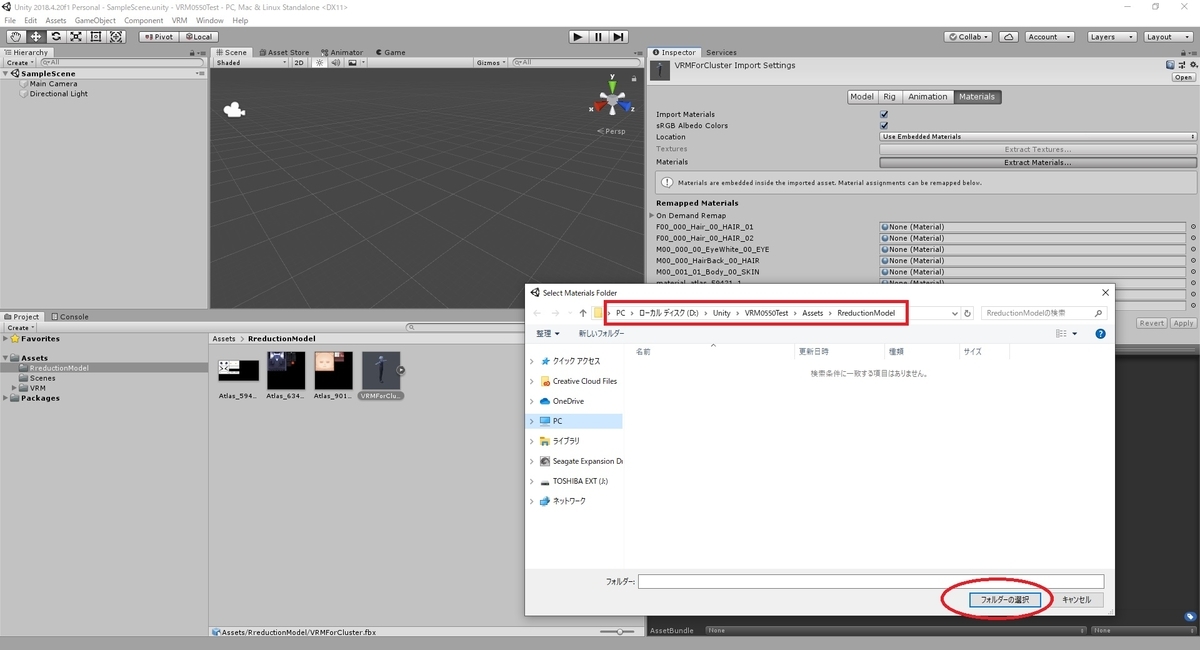Toggle sRGB Albedo Colors checkbox

coord(884,126)
